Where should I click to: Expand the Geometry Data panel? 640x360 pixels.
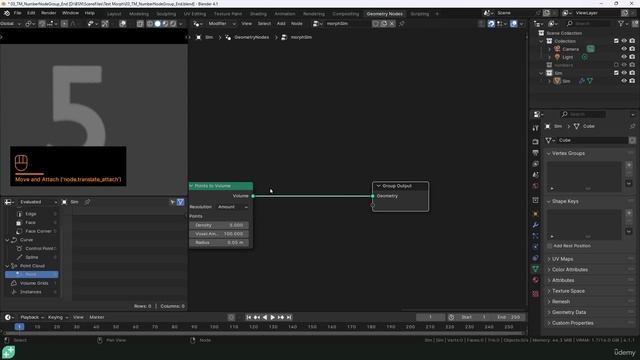click(549, 312)
